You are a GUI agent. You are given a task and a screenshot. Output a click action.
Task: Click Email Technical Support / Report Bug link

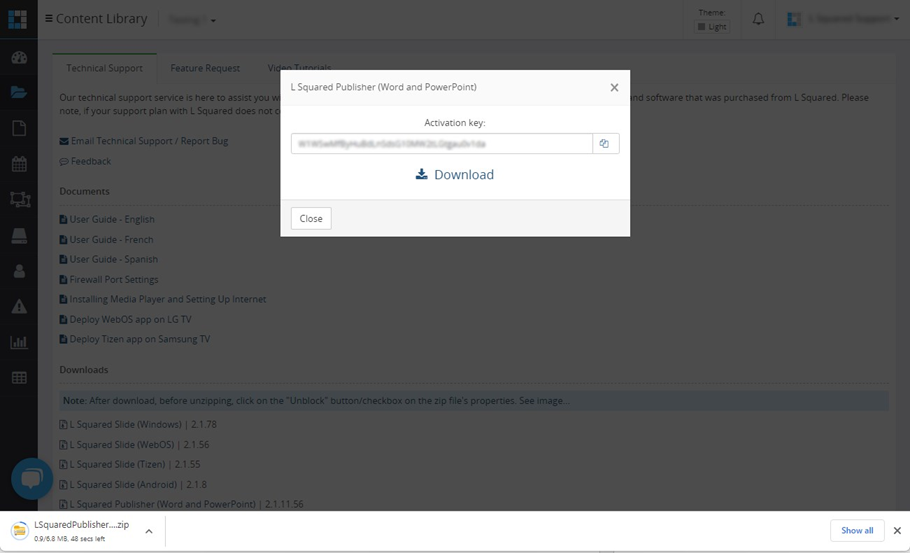[x=149, y=141]
